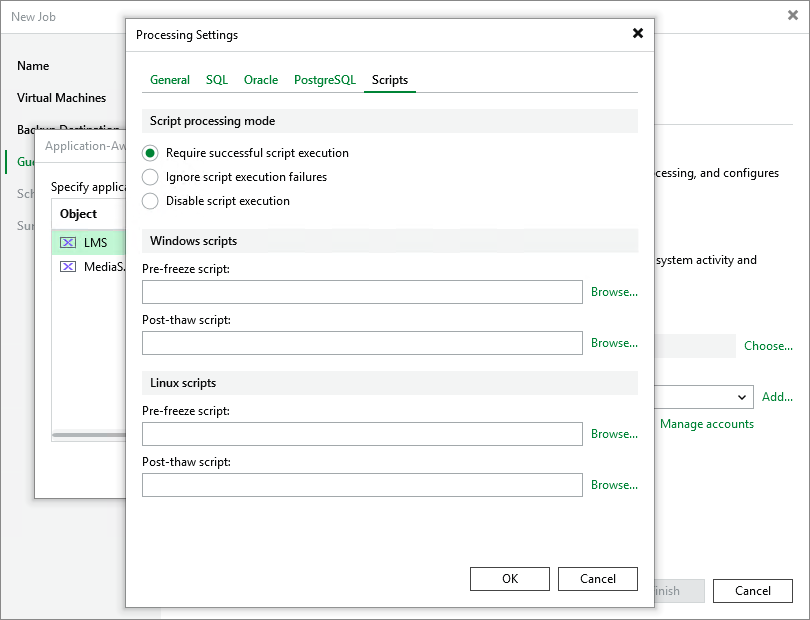
Task: Open the credentials dropdown beside Add
Action: 742,397
